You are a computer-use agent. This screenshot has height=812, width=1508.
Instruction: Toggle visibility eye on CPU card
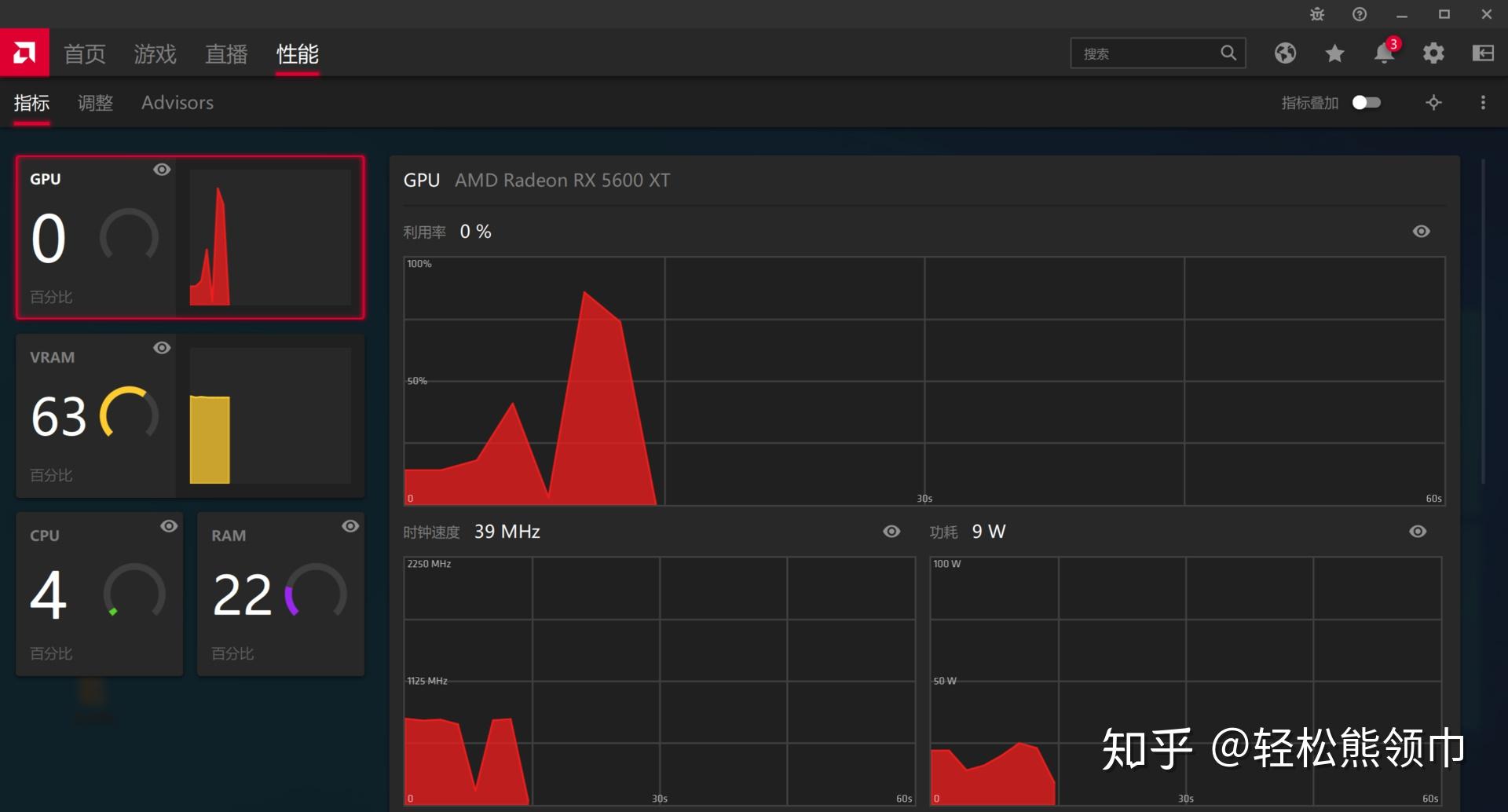tap(169, 526)
